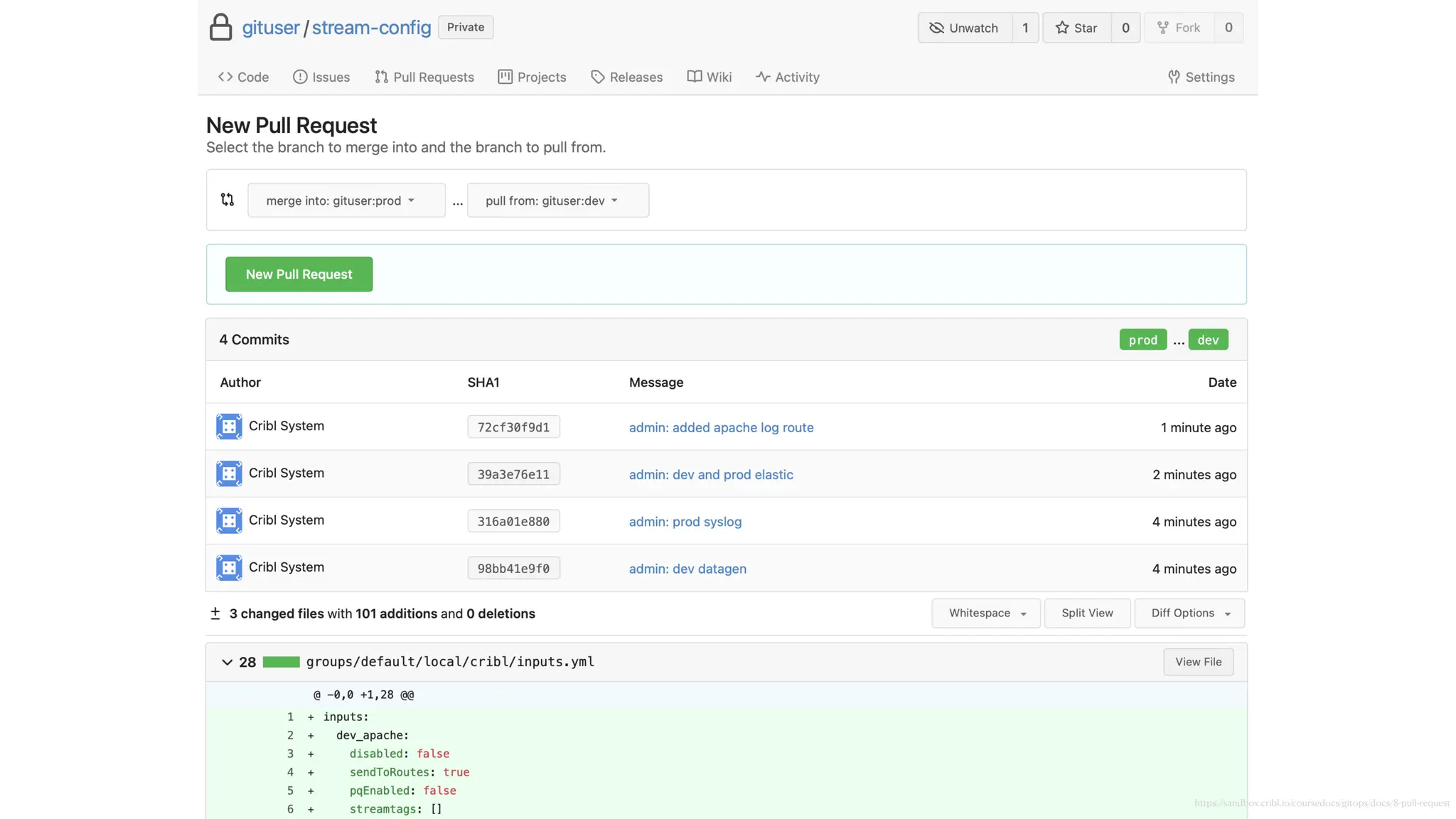The height and width of the screenshot is (819, 1456).
Task: Click the Wiki book icon
Action: tap(694, 76)
